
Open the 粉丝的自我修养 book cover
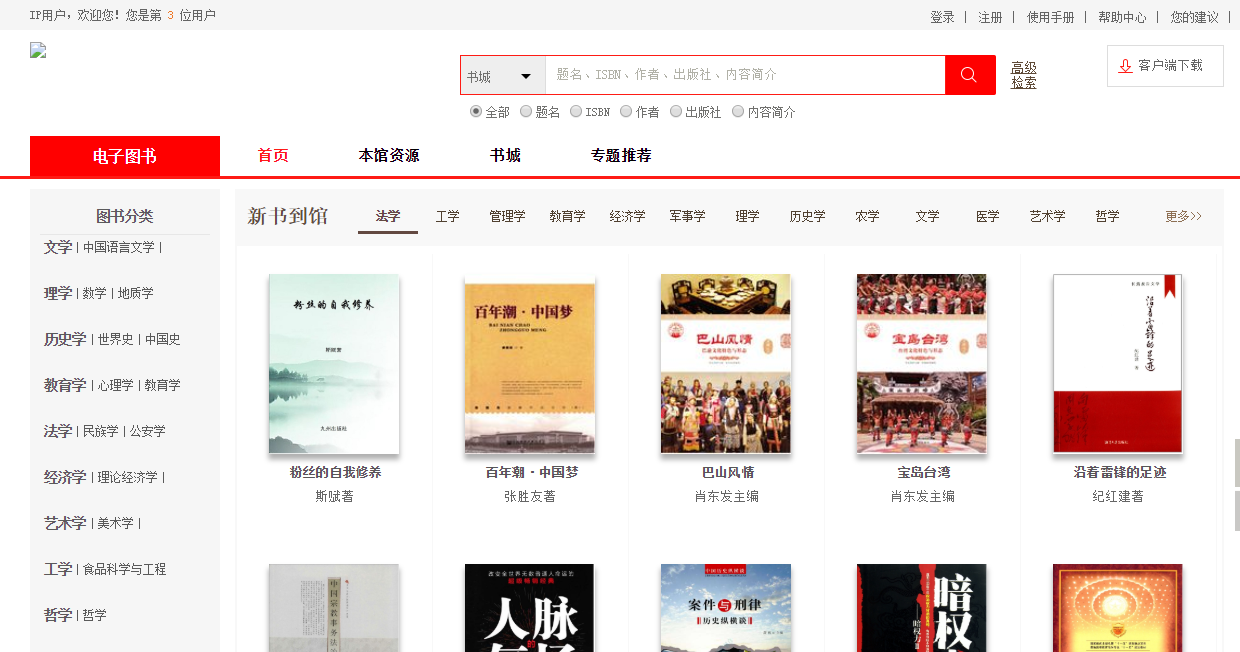(334, 364)
